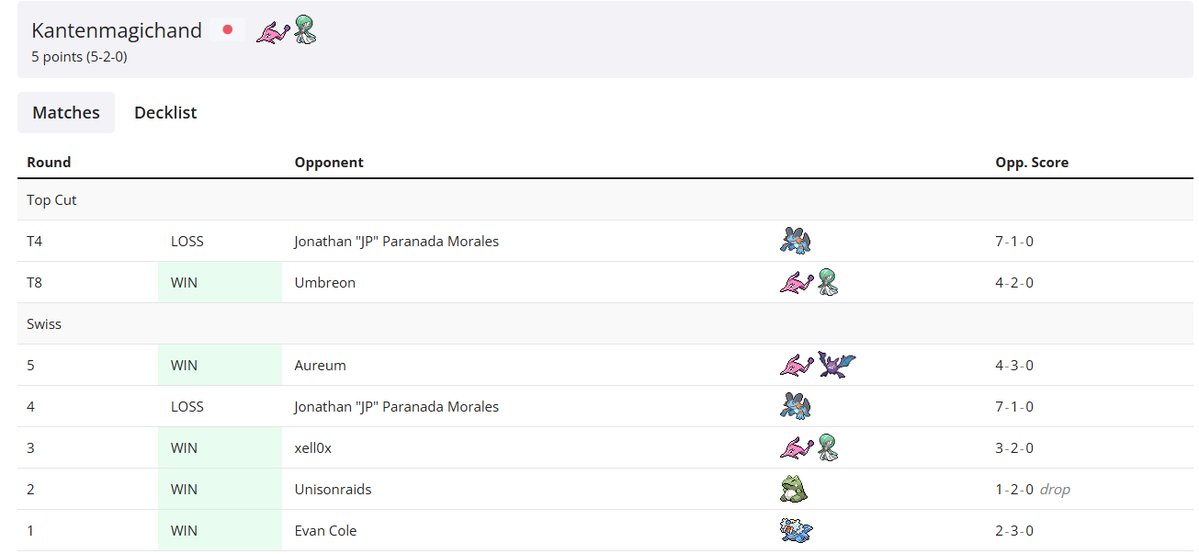Viewport: 1199px width, 554px height.
Task: Click the Kantenmagichand player name
Action: pos(116,31)
